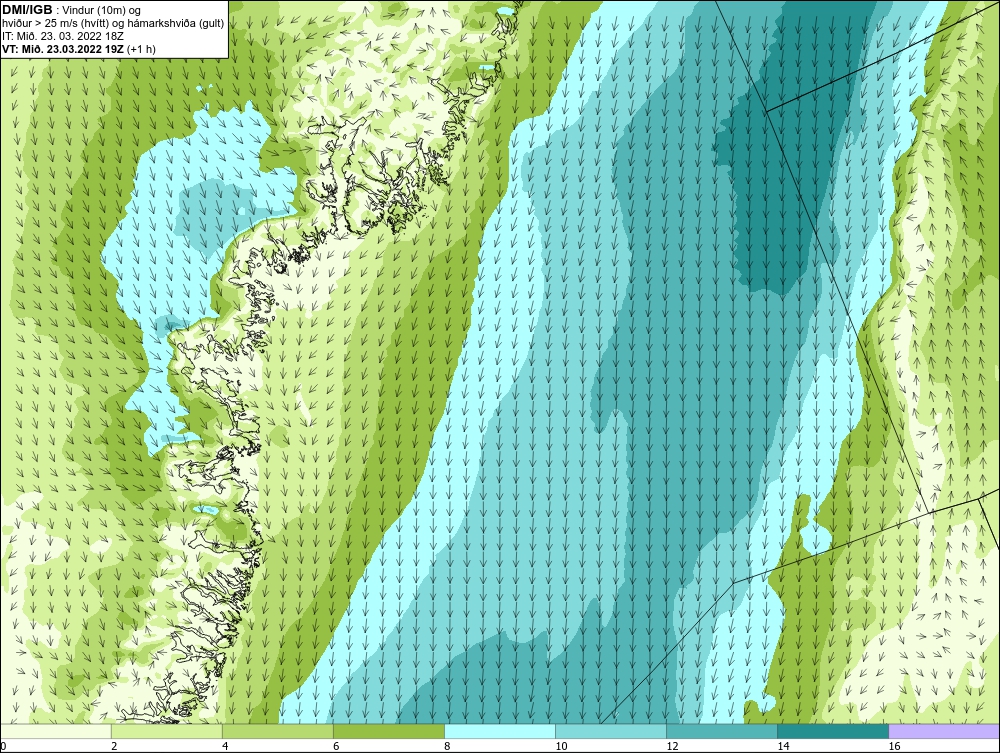Click the 12–14 m/s teal legend color
The width and height of the screenshot is (1000, 753).
[721, 731]
